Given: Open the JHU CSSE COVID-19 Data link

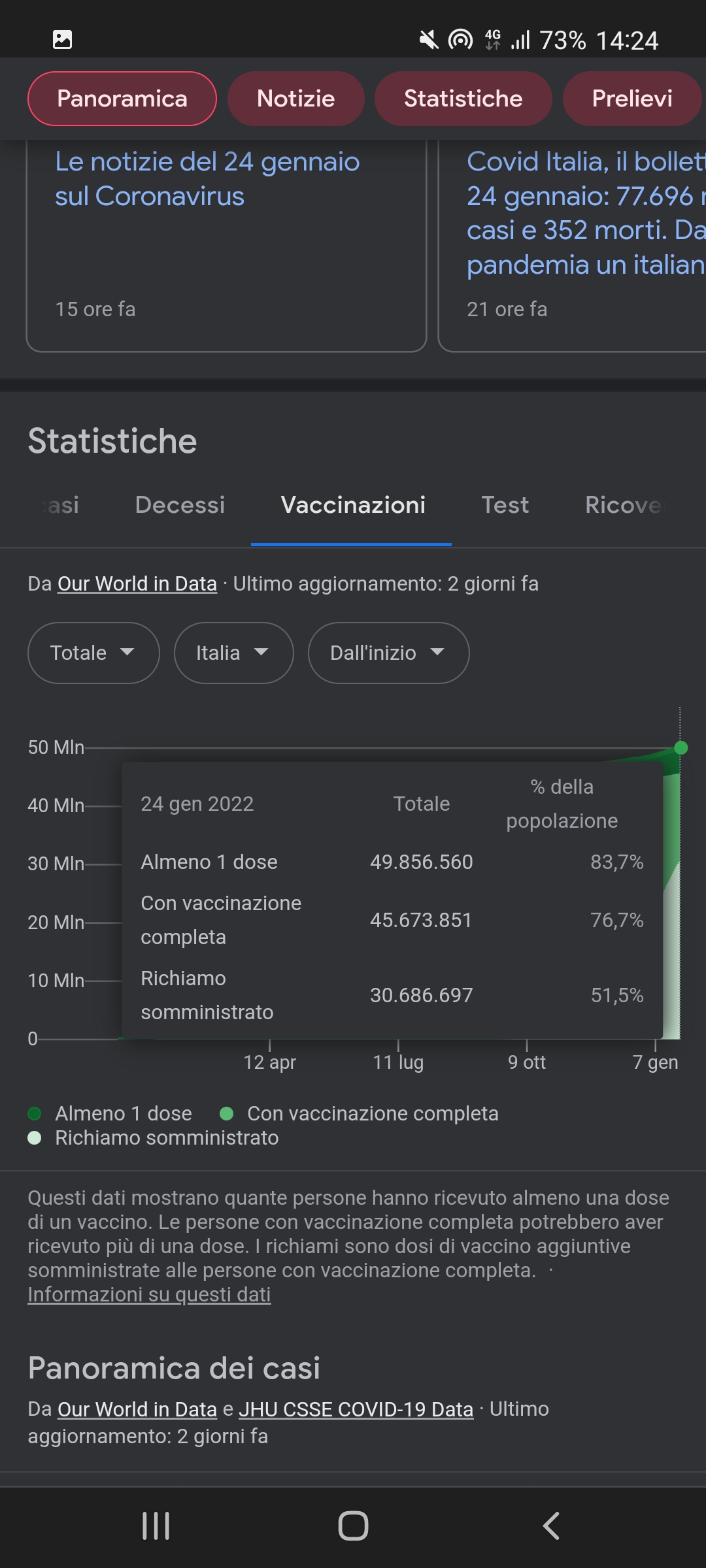Looking at the screenshot, I should pos(356,1409).
